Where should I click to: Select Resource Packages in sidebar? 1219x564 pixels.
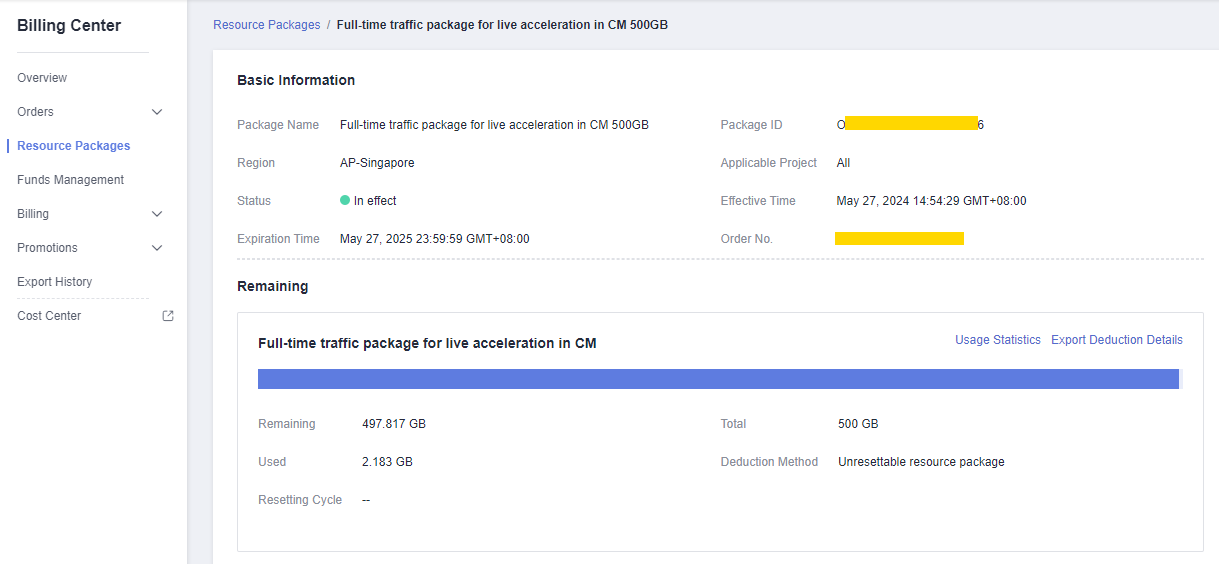(73, 146)
